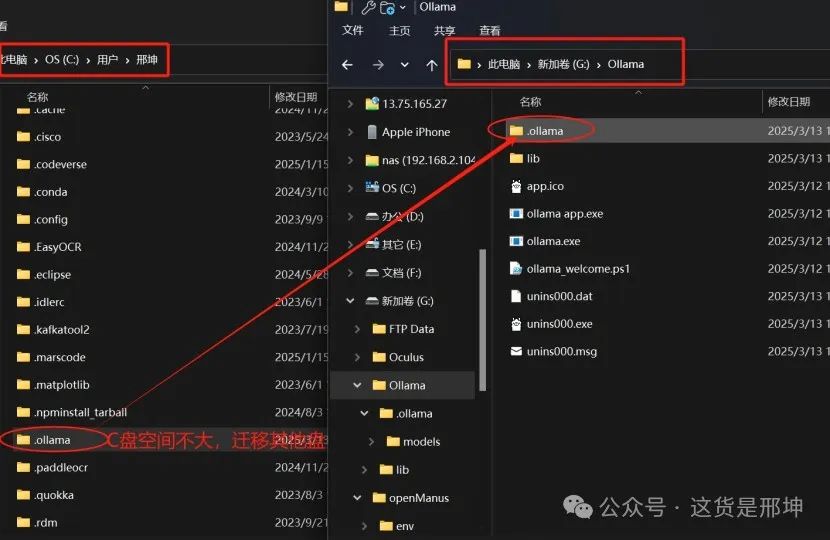Select .EasyOCR folder in left window
Screen dimensions: 830x540
(x=49, y=247)
